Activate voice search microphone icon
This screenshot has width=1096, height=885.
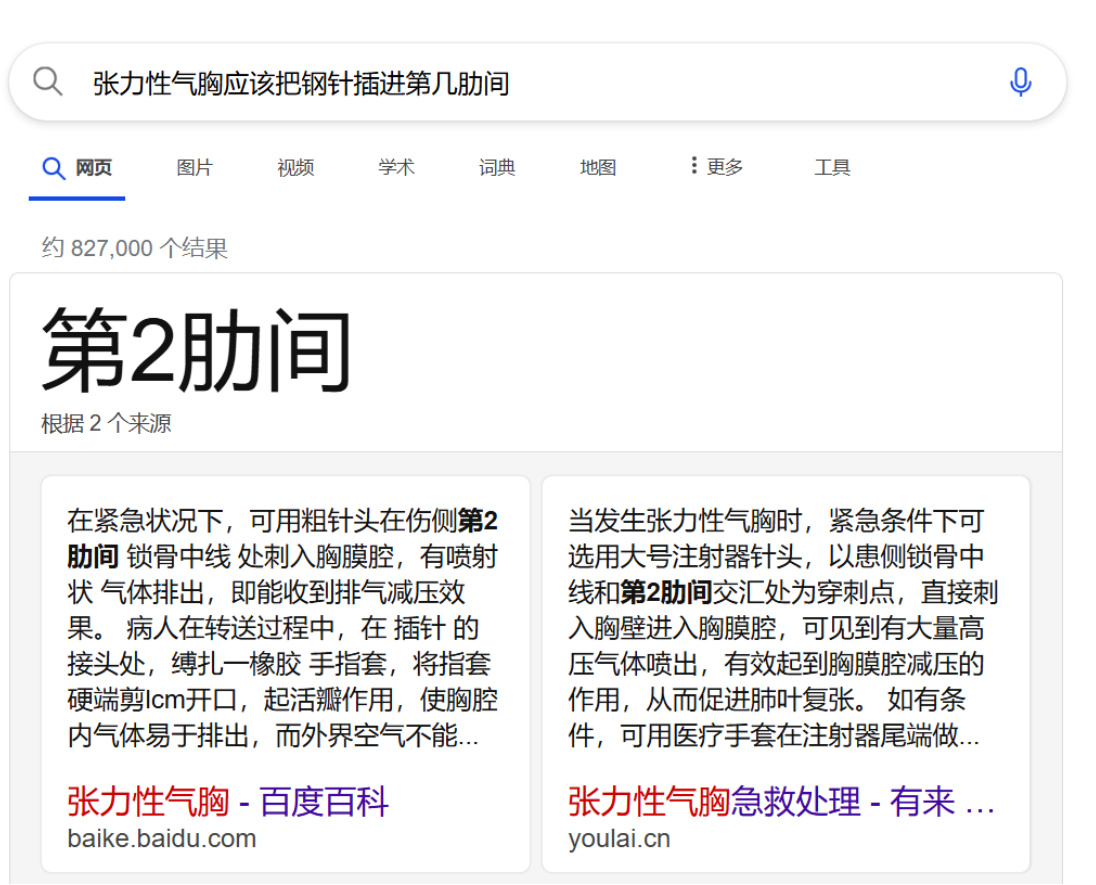coord(1020,82)
